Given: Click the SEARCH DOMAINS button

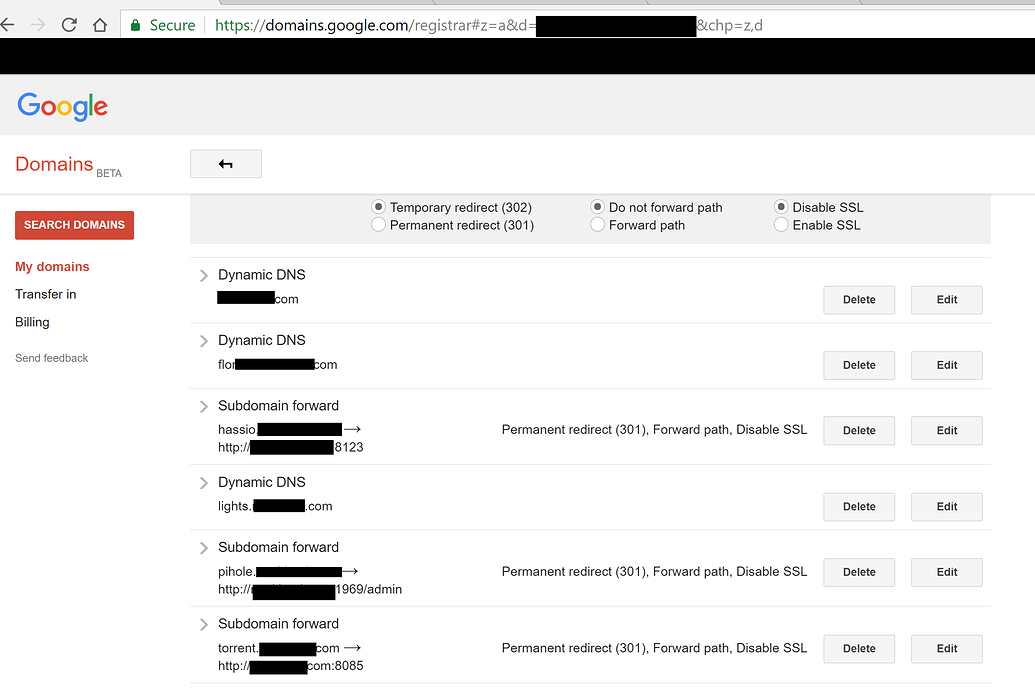Looking at the screenshot, I should pos(75,225).
